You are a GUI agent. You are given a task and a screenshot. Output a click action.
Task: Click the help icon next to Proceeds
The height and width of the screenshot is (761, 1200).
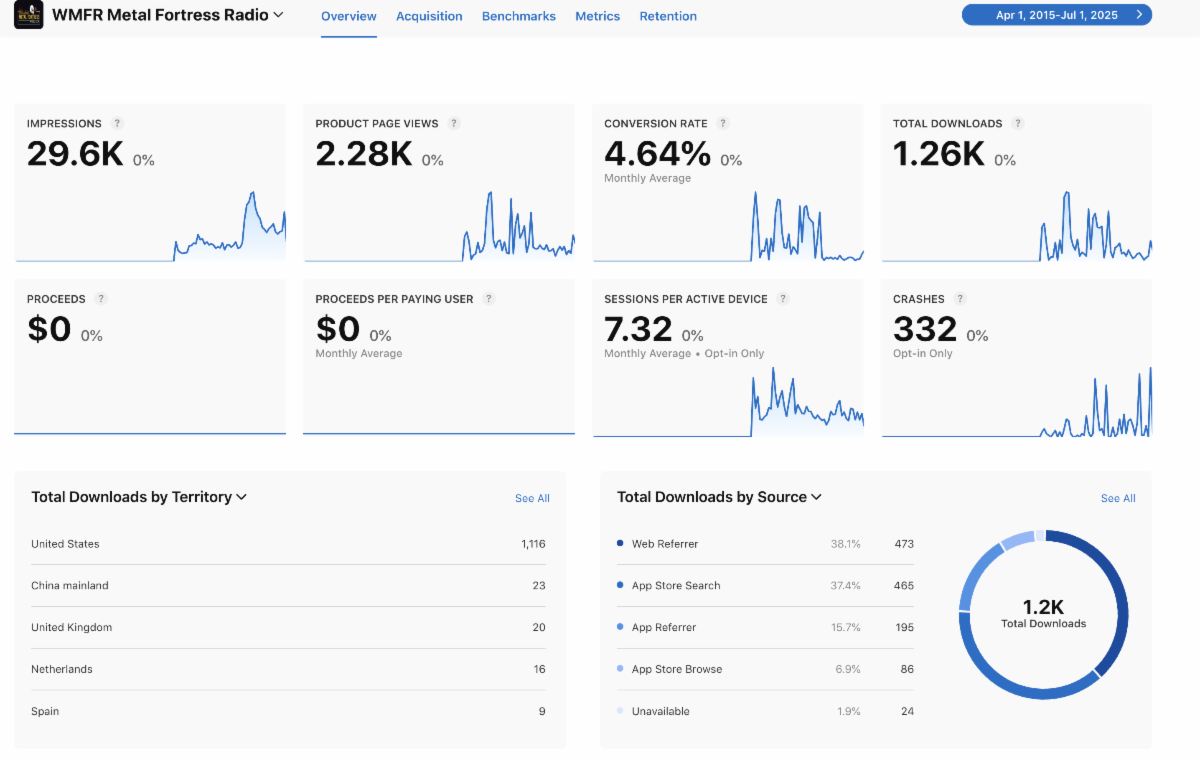(x=101, y=299)
